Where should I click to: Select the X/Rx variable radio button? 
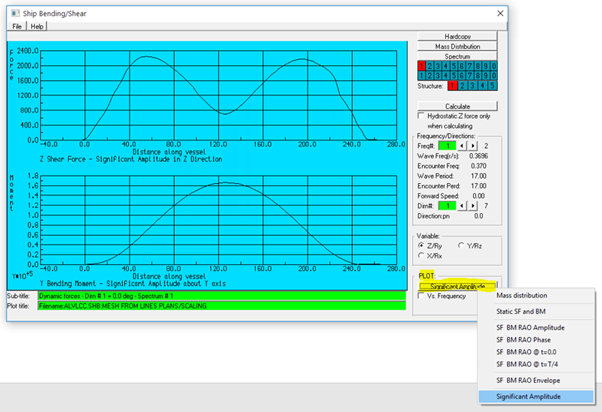[420, 255]
